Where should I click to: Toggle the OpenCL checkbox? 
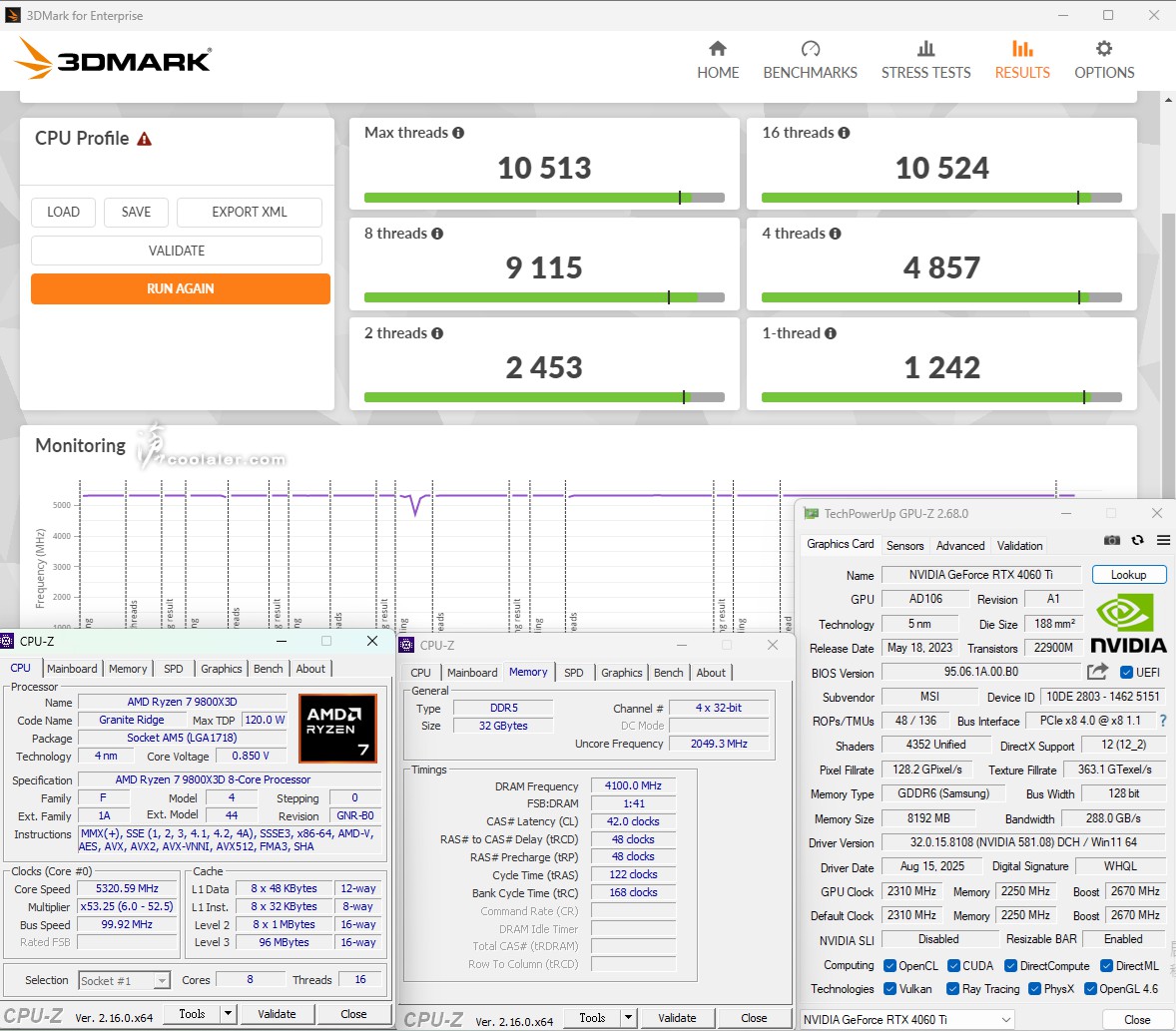coord(889,966)
